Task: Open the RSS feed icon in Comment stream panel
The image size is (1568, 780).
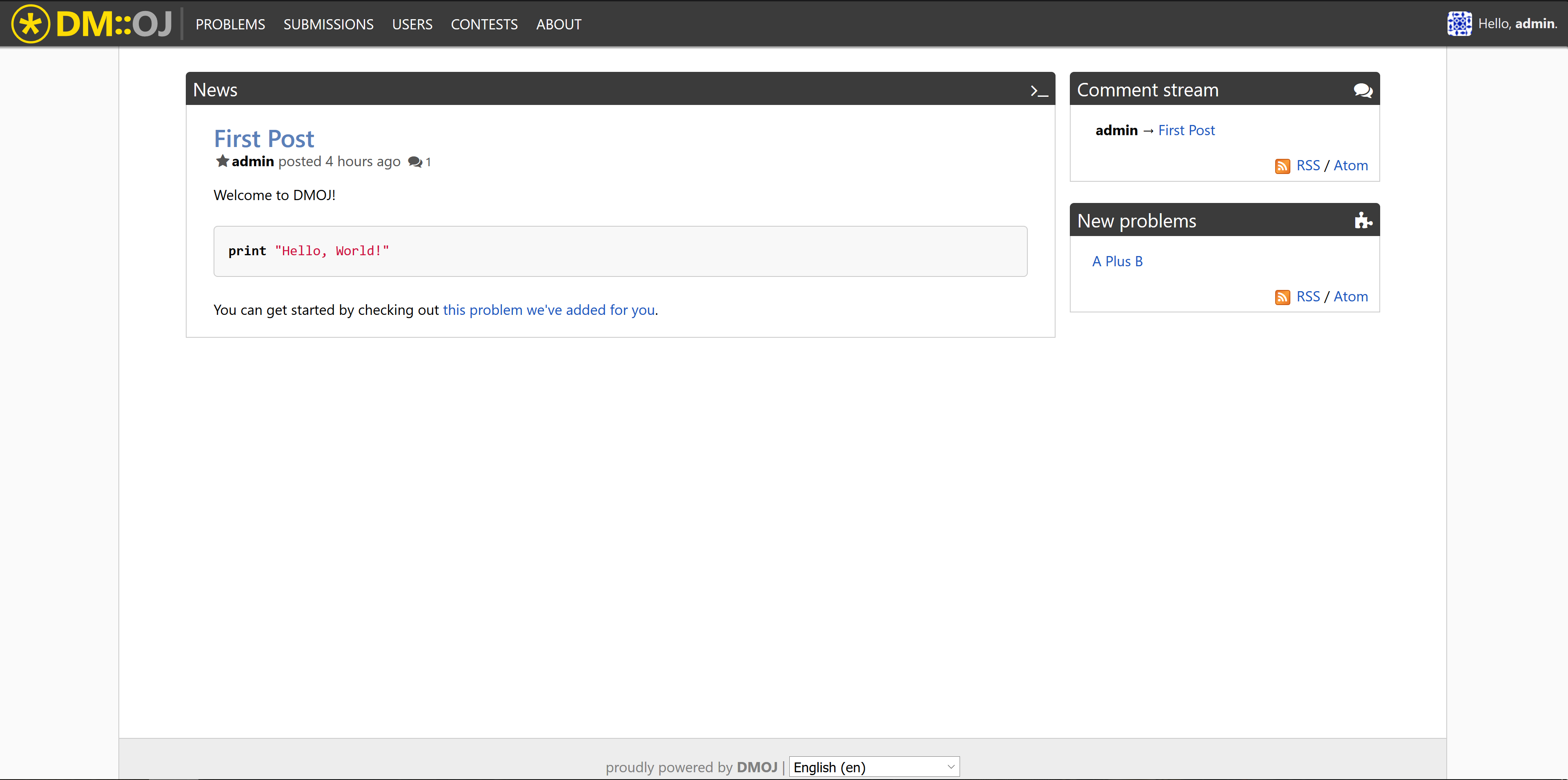Action: pos(1283,165)
